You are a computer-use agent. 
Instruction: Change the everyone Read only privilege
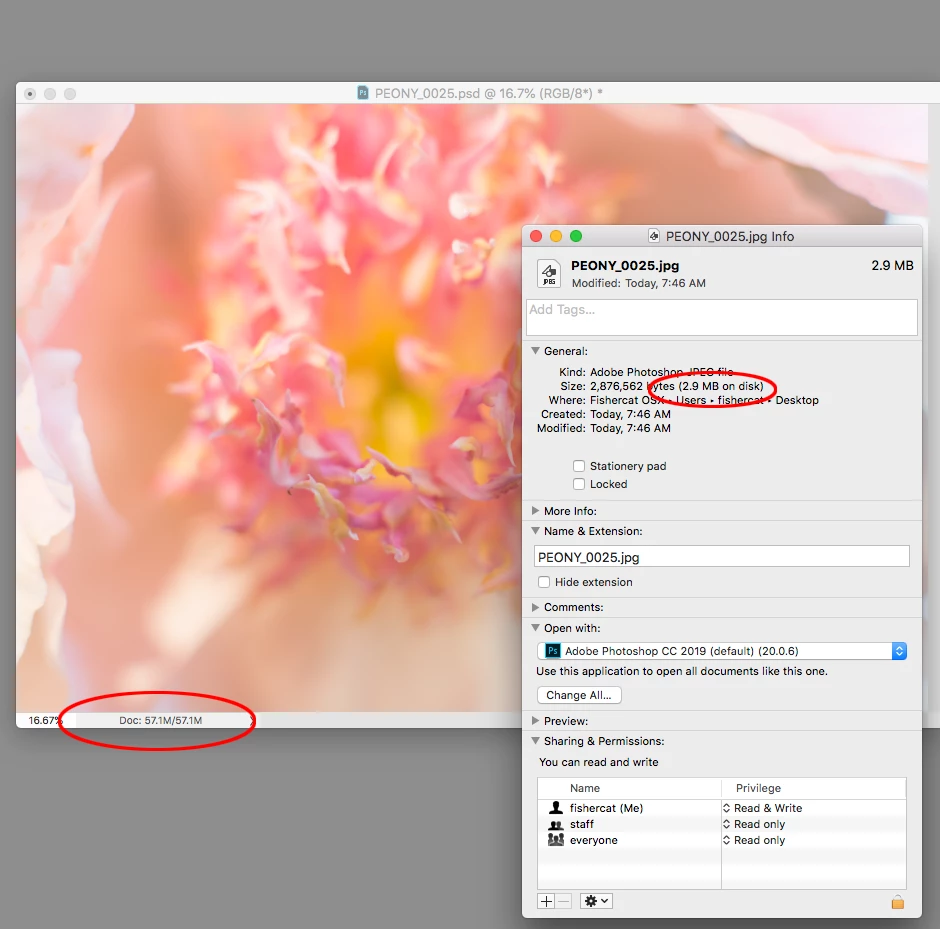coord(754,840)
